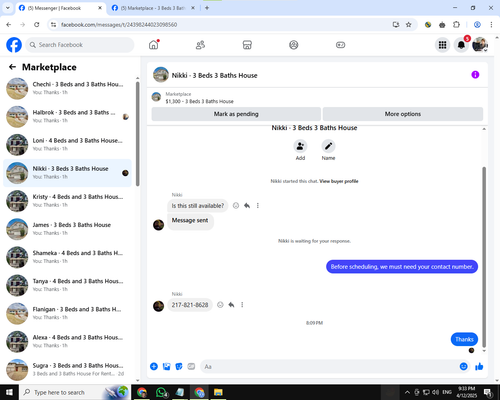Open the browser extensions puzzle icon
This screenshot has width=500, height=400.
click(x=456, y=25)
